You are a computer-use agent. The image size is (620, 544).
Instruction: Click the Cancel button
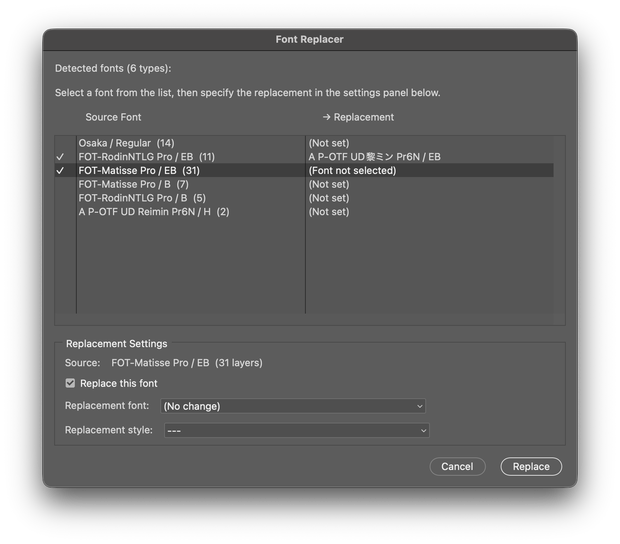pos(457,467)
